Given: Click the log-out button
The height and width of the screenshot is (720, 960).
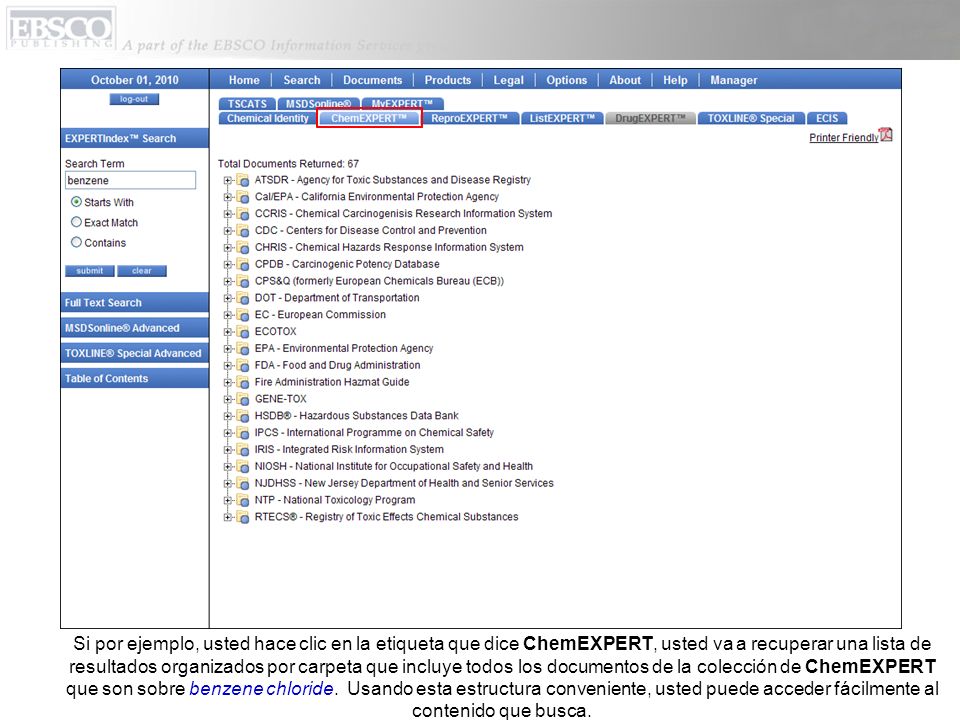Looking at the screenshot, I should click(x=134, y=99).
